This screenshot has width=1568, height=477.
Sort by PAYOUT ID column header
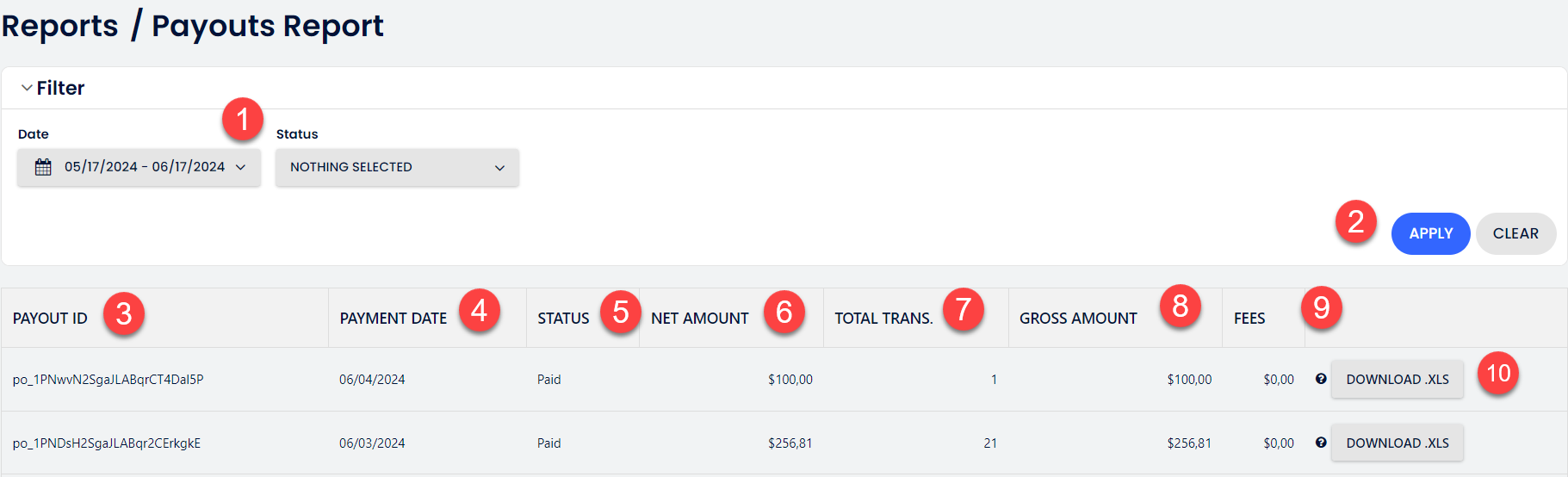pos(50,319)
